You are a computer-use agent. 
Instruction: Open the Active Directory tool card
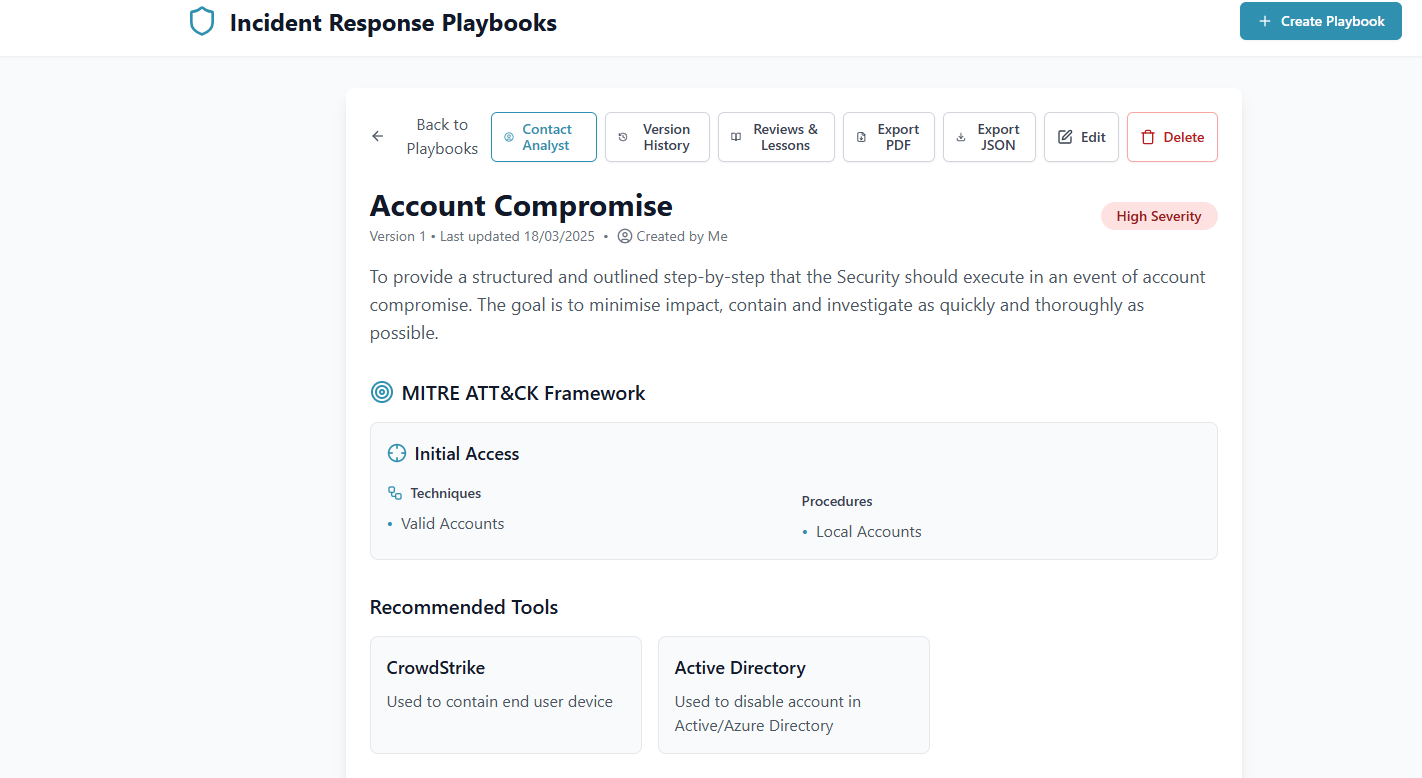[x=793, y=694]
